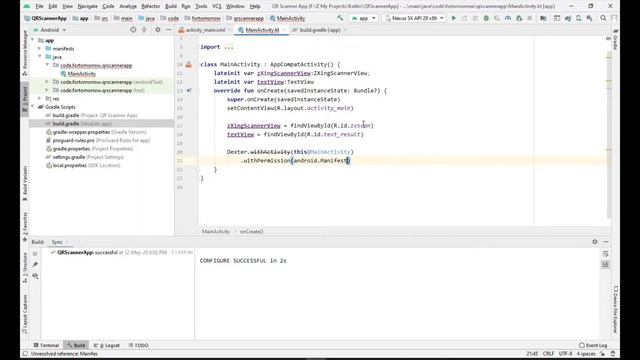Collapse the Gradle Scripts node
640x360 pixels.
pos(33,107)
